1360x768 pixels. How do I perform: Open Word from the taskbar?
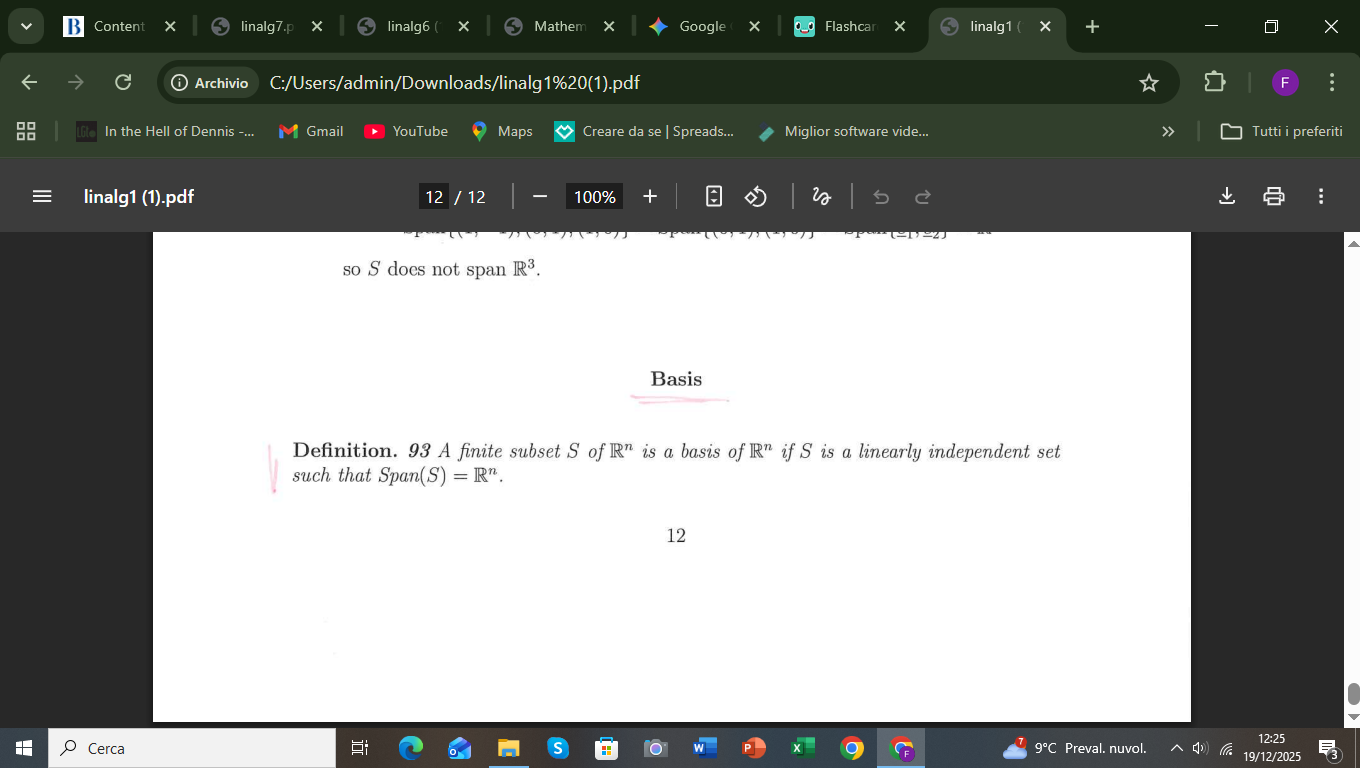[x=704, y=748]
